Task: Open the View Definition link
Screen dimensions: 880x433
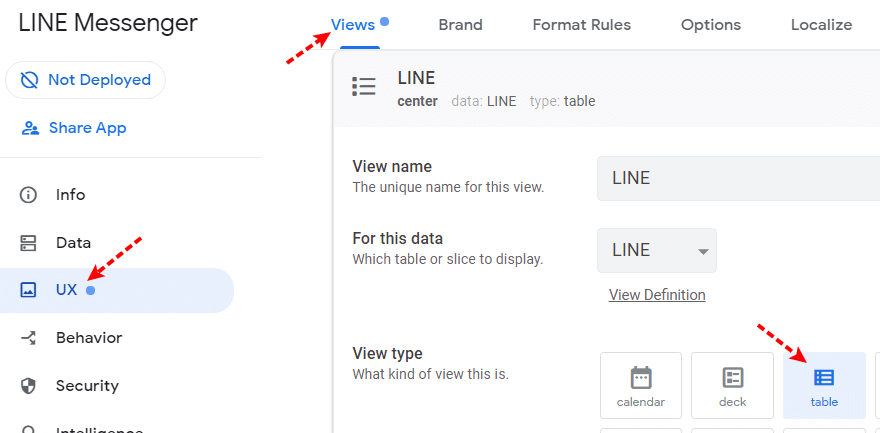Action: click(657, 295)
